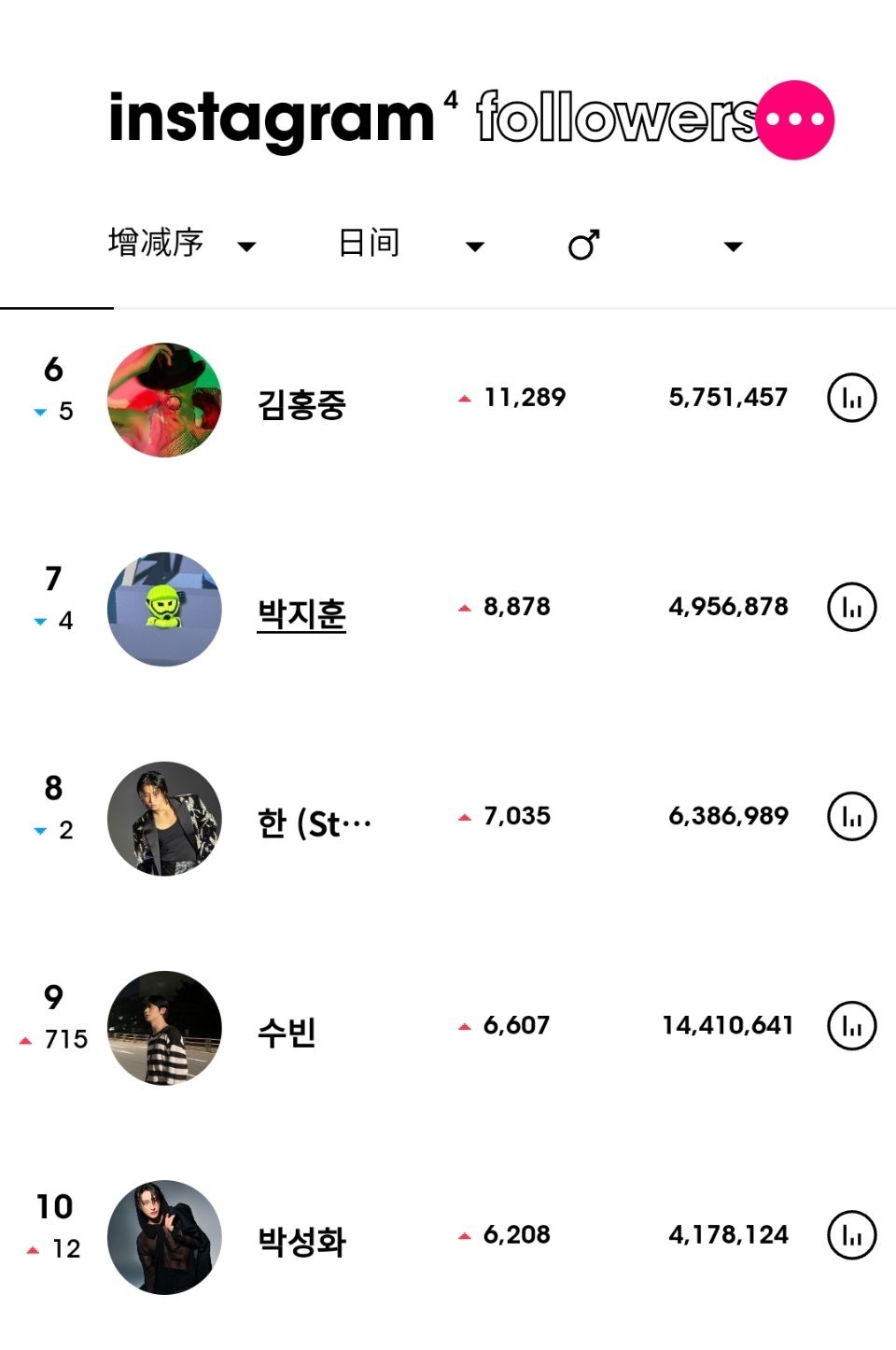Viewport: 896px width, 1350px height.
Task: Click the instagram heading text
Action: (x=271, y=120)
